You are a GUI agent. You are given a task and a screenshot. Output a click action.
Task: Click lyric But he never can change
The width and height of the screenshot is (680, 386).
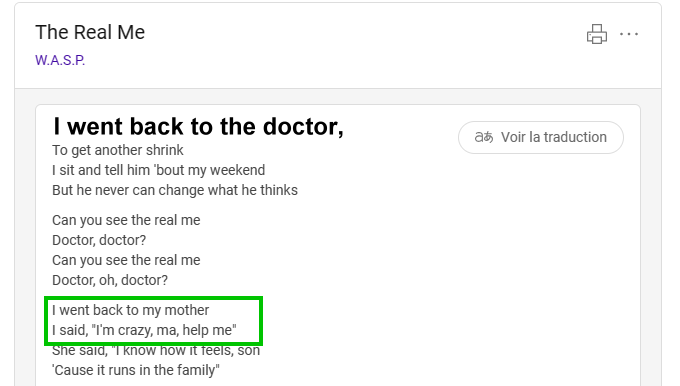[175, 190]
